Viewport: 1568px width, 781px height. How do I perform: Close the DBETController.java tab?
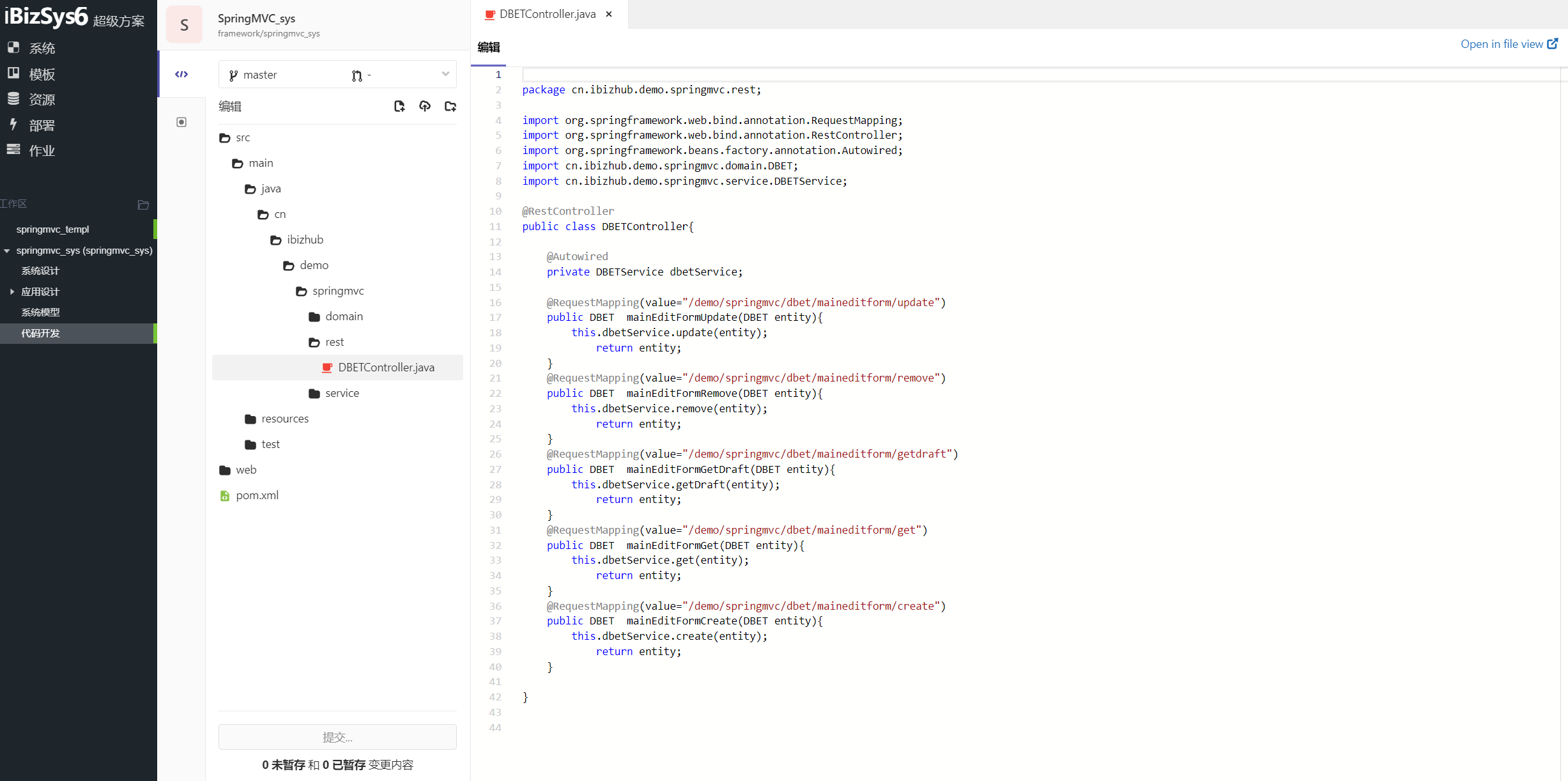tap(609, 14)
